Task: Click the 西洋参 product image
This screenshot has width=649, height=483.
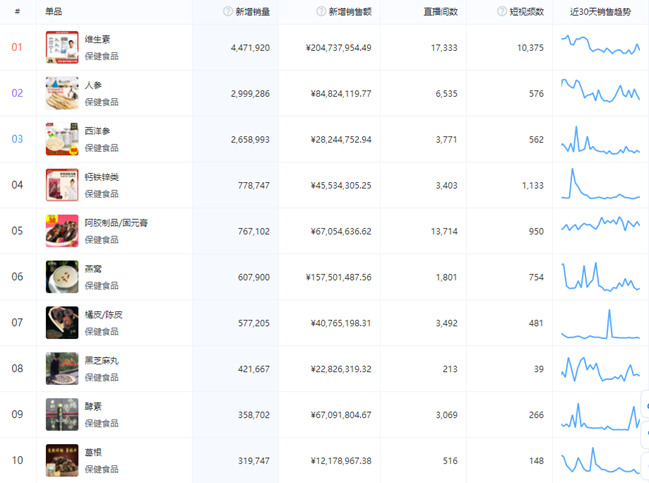Action: (x=62, y=139)
